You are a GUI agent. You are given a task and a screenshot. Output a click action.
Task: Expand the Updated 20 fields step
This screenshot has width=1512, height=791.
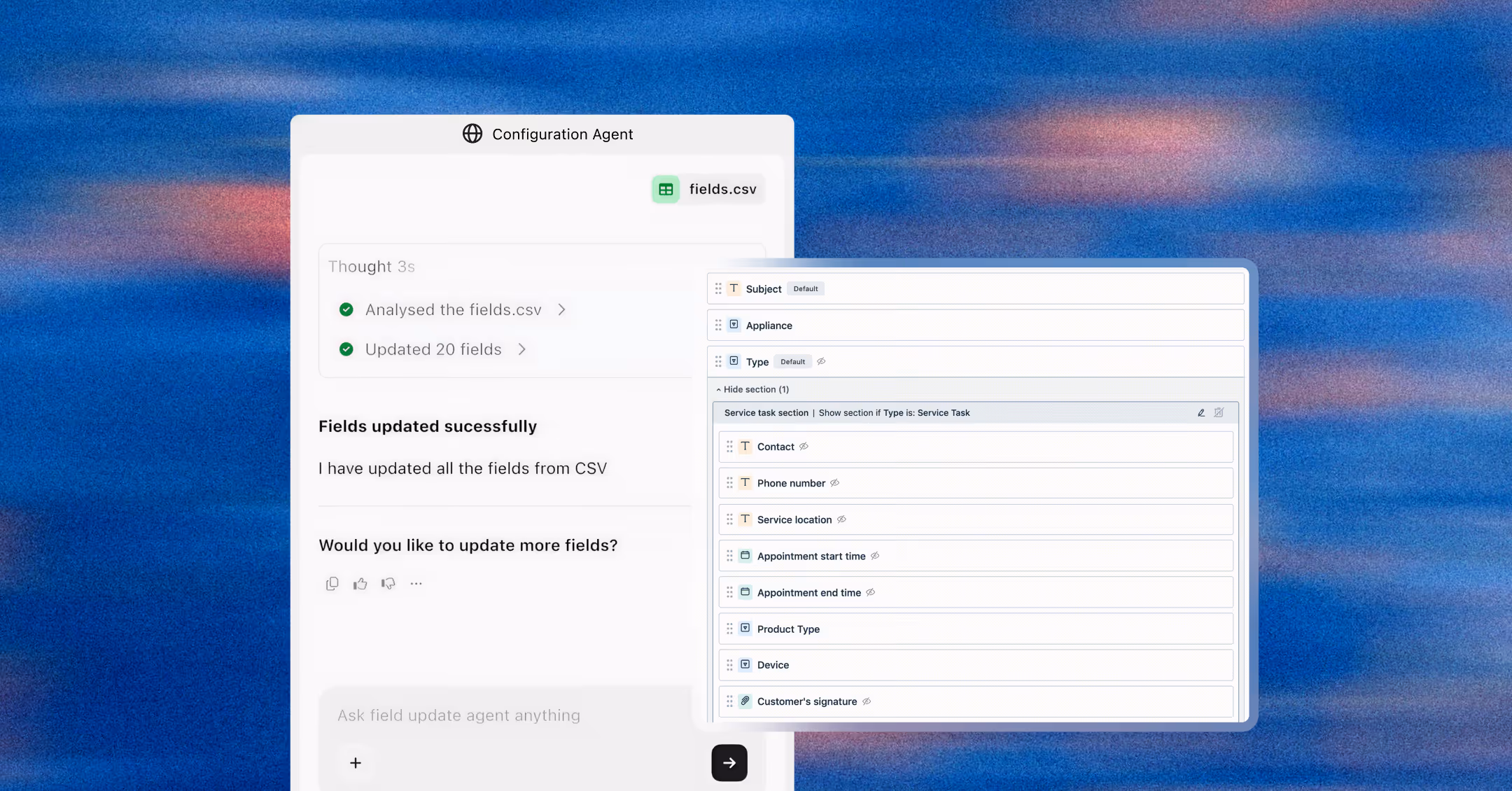pos(521,349)
